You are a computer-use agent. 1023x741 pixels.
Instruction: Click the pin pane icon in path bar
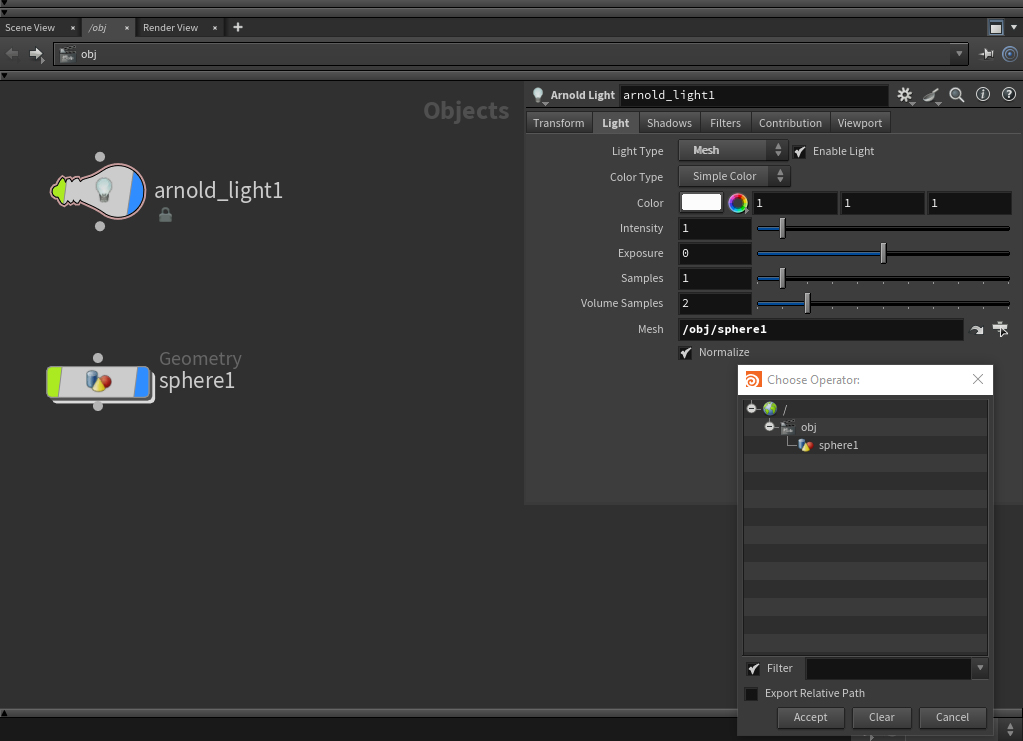[986, 53]
